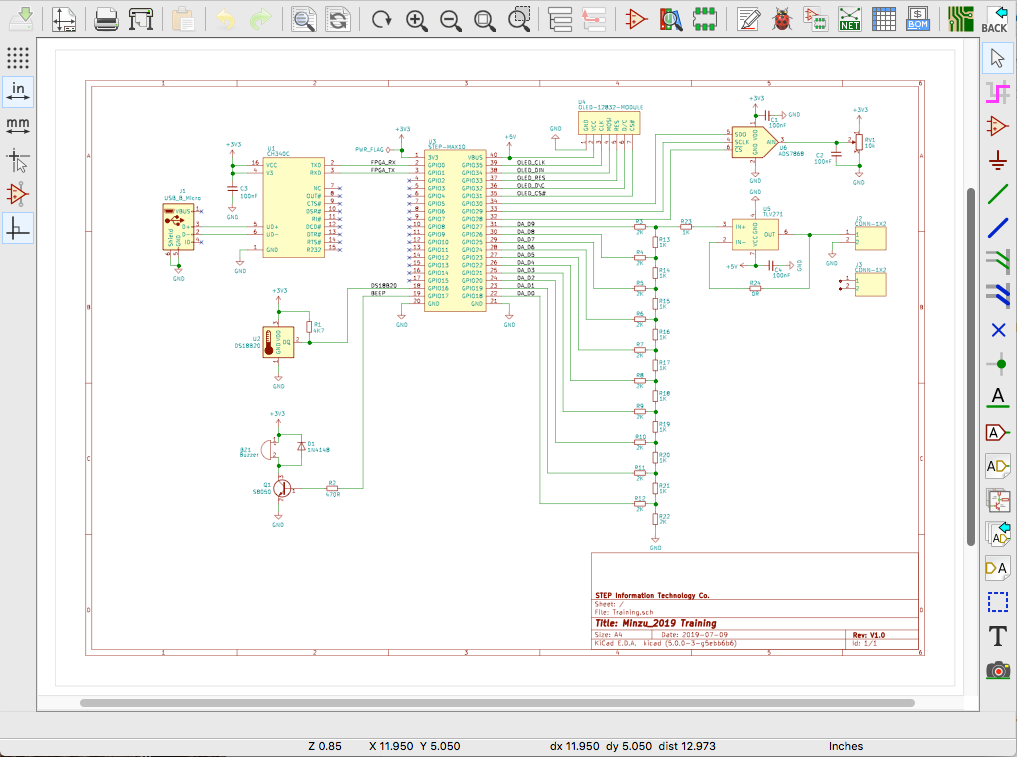This screenshot has width=1017, height=757.
Task: Open the PCB layout editor
Action: pos(960,19)
